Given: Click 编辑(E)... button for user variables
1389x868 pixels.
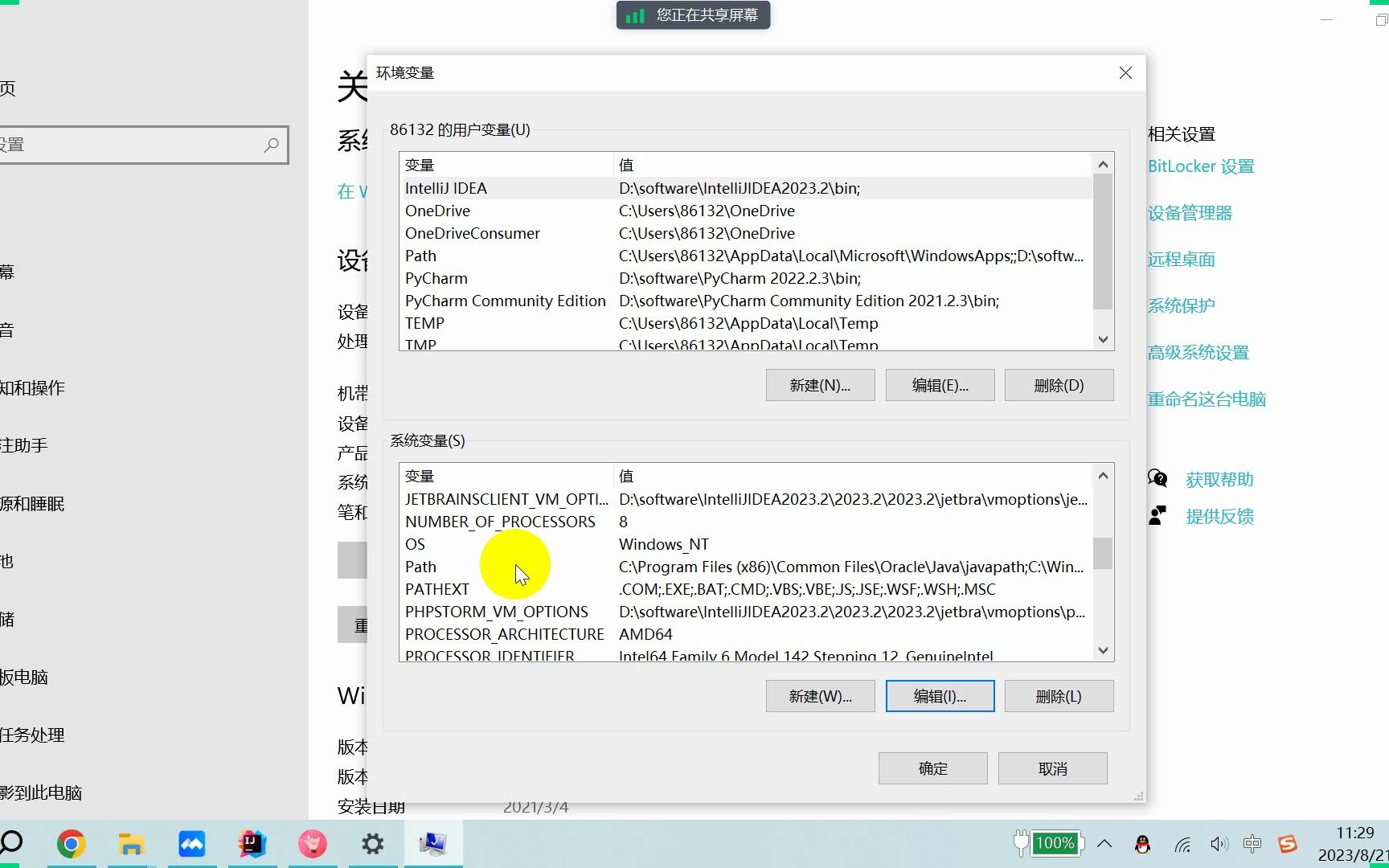Looking at the screenshot, I should (940, 385).
